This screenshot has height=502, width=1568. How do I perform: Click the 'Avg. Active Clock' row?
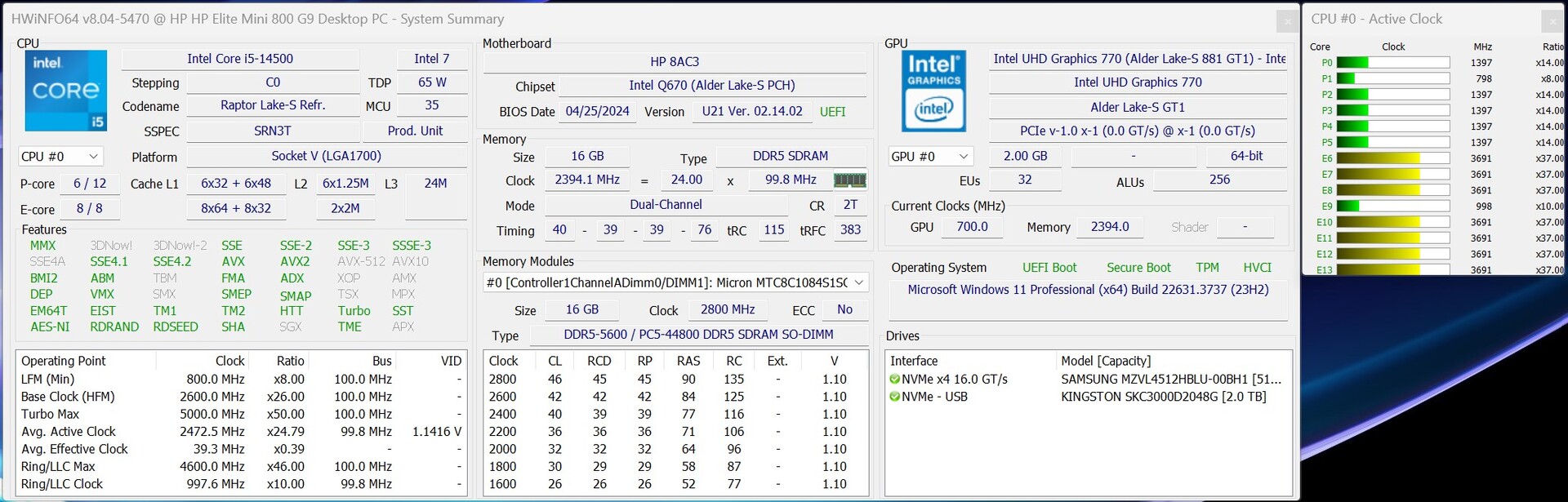click(241, 432)
